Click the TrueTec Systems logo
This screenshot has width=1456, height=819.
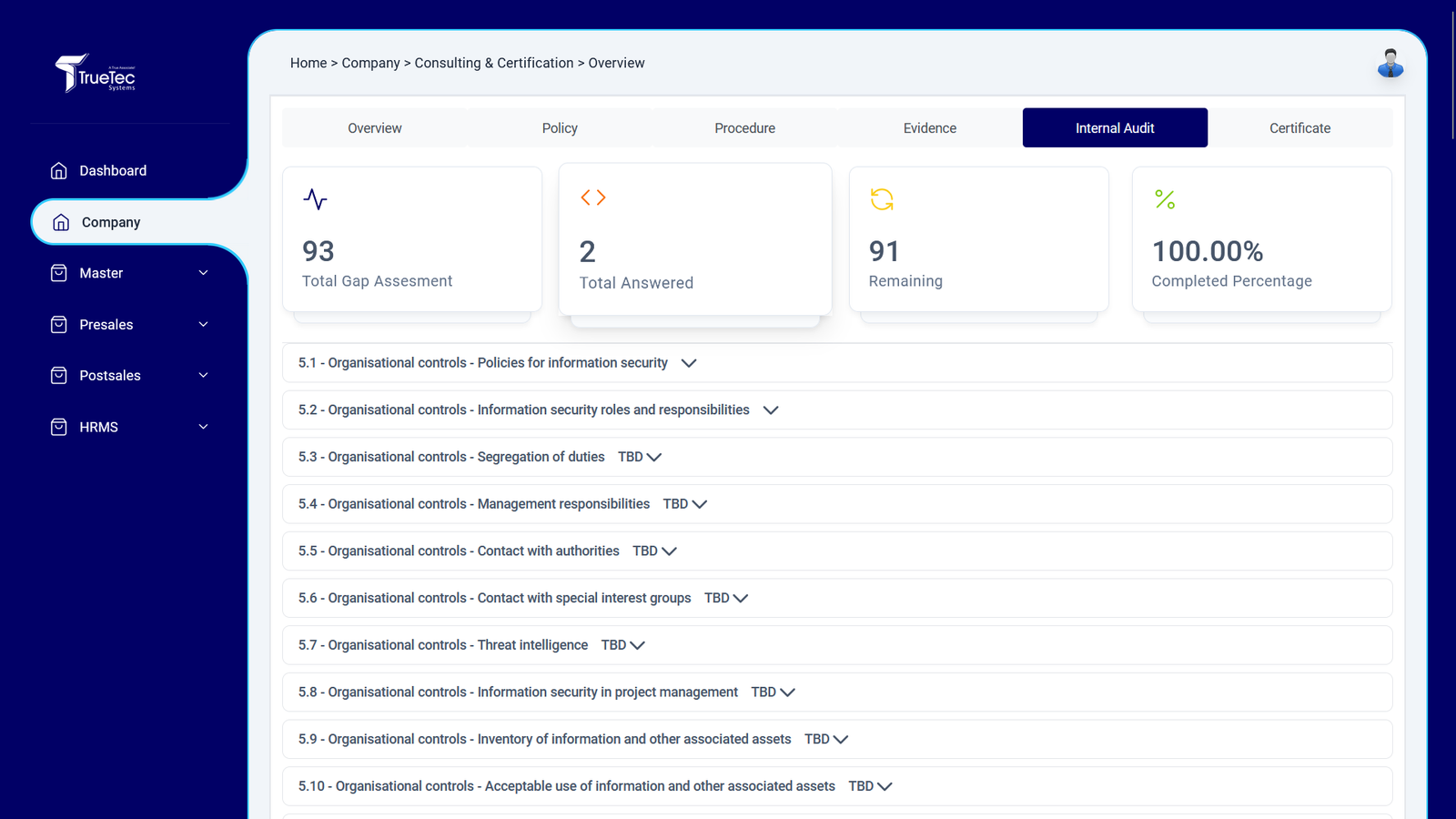tap(95, 73)
